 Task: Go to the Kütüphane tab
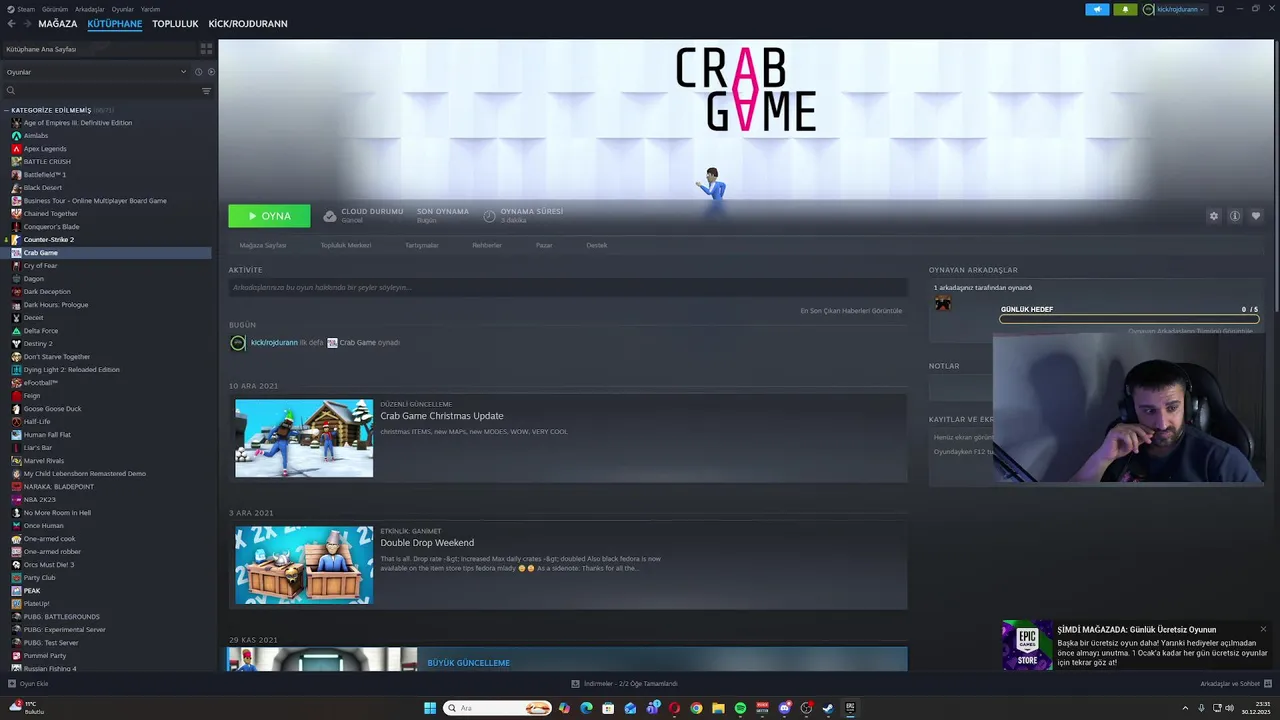[x=114, y=24]
